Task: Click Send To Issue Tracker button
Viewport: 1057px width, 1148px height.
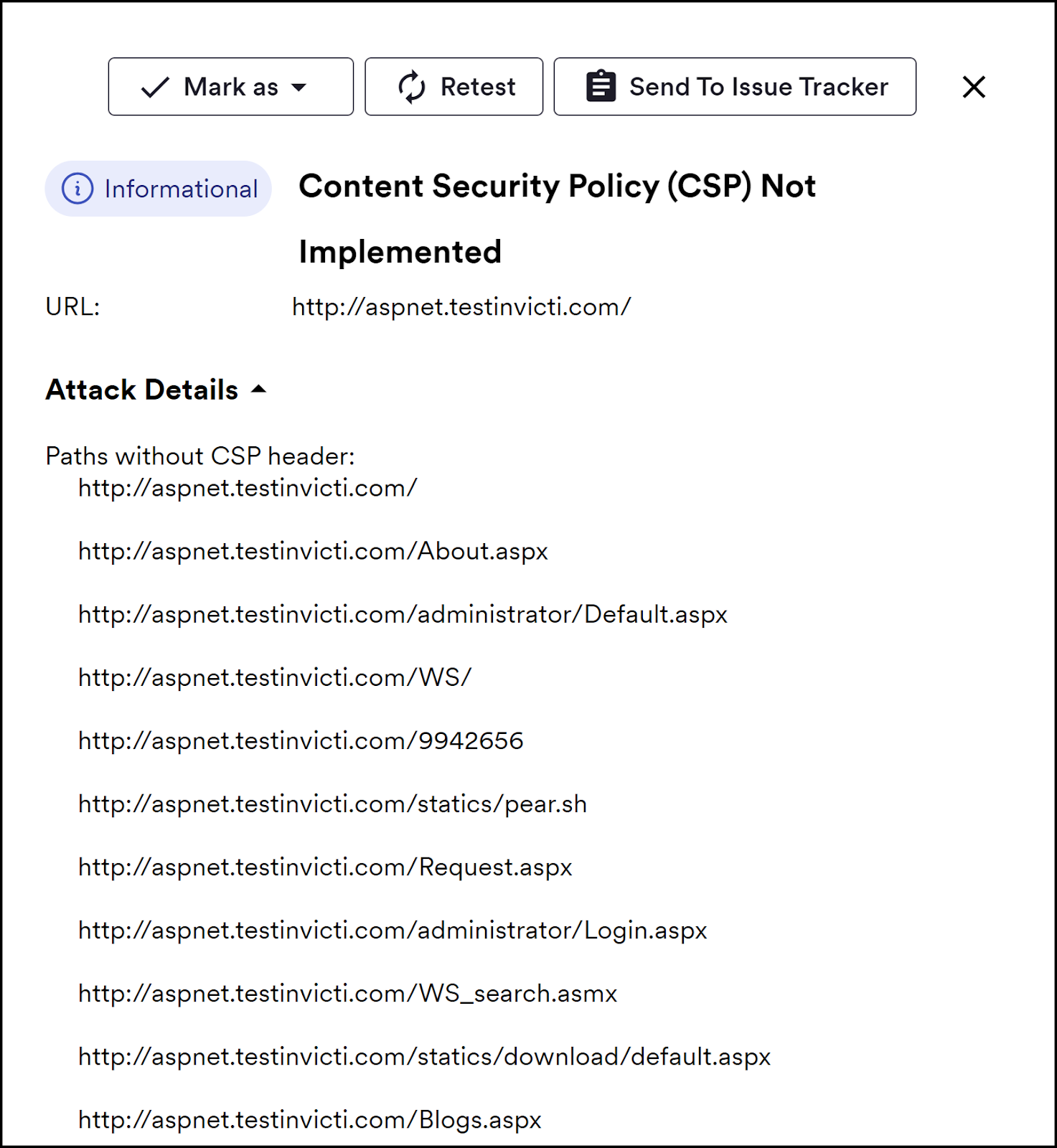Action: coord(735,87)
